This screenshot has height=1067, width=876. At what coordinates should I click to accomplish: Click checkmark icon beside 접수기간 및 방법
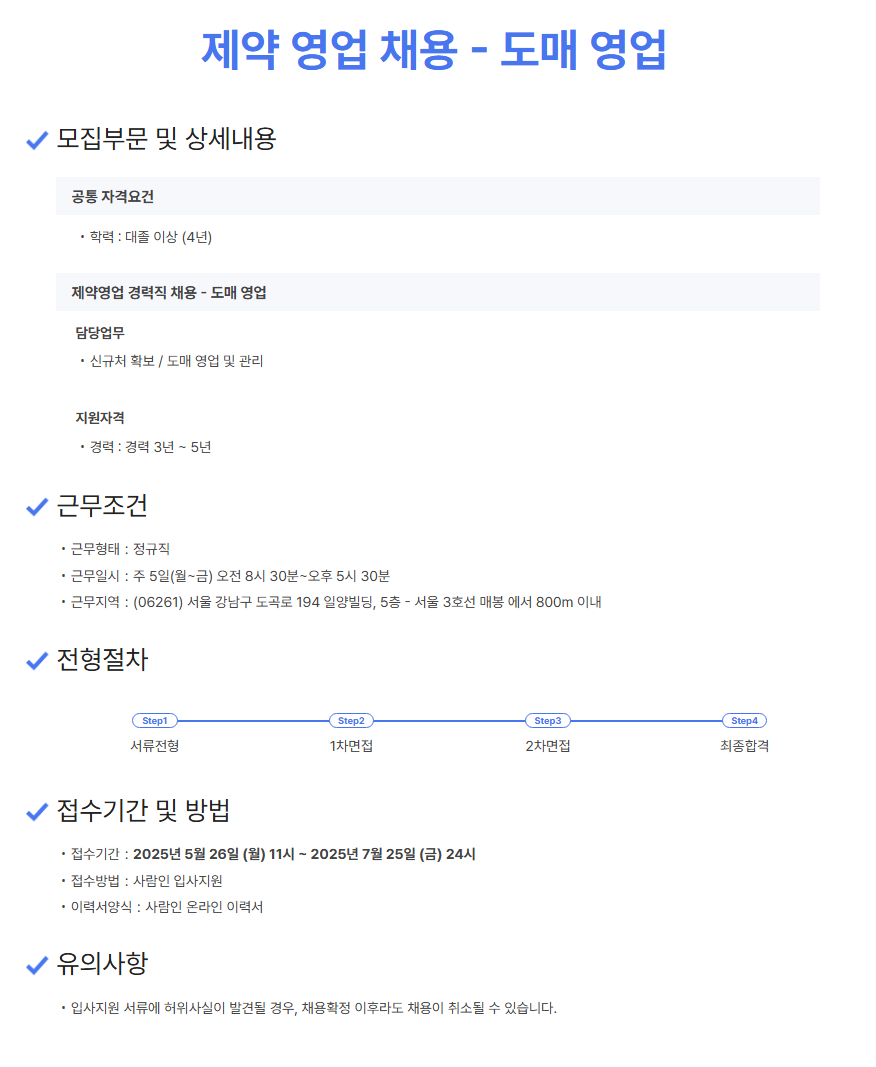[x=37, y=812]
